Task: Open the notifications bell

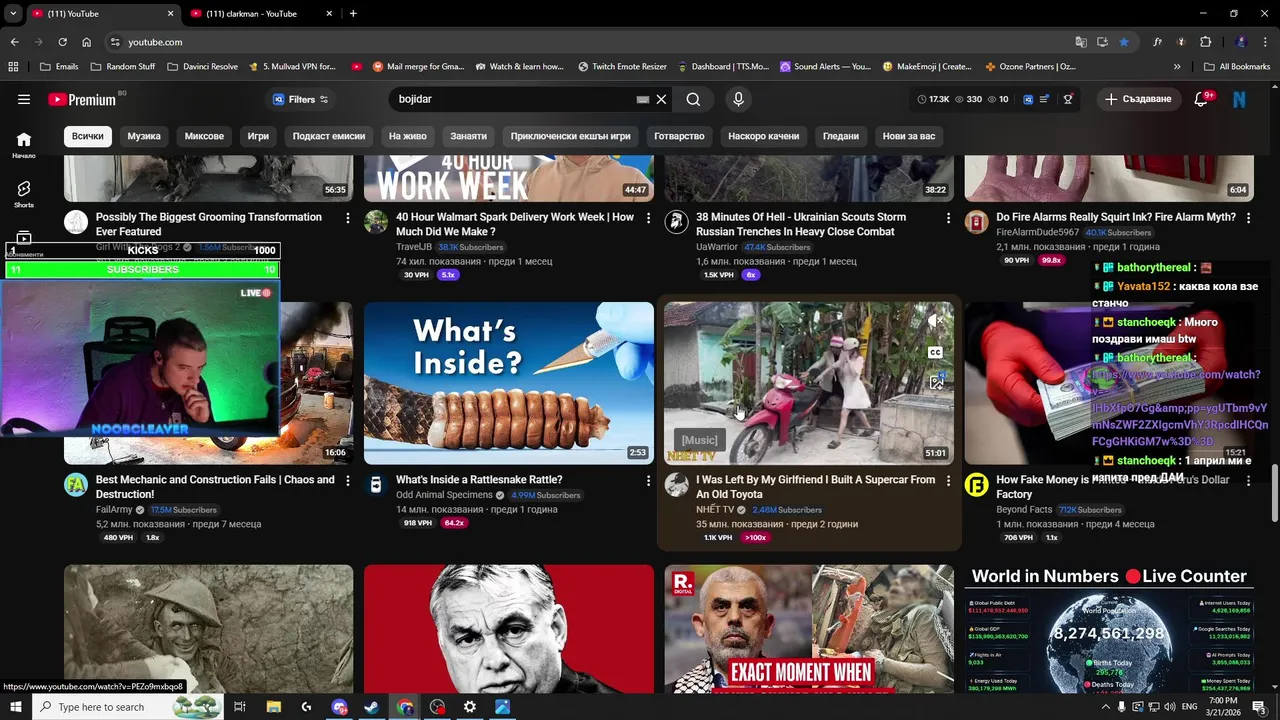Action: [1202, 99]
